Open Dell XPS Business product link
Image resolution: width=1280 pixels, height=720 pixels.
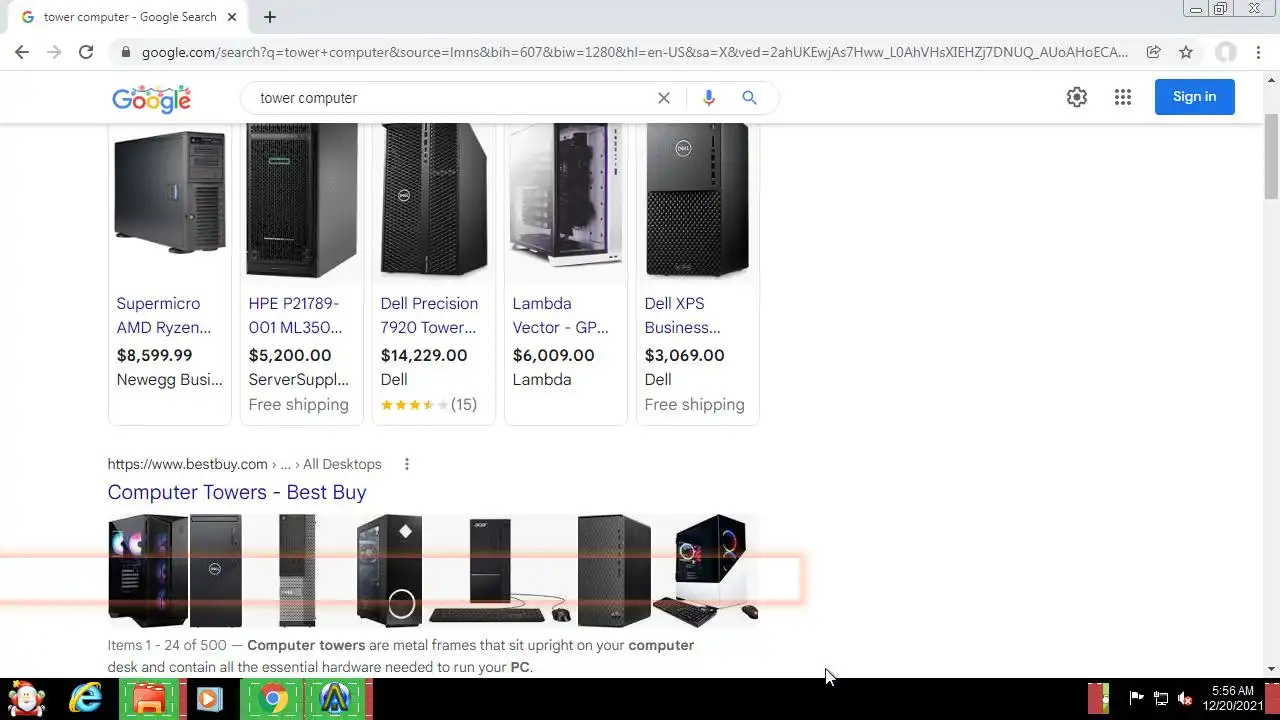683,315
